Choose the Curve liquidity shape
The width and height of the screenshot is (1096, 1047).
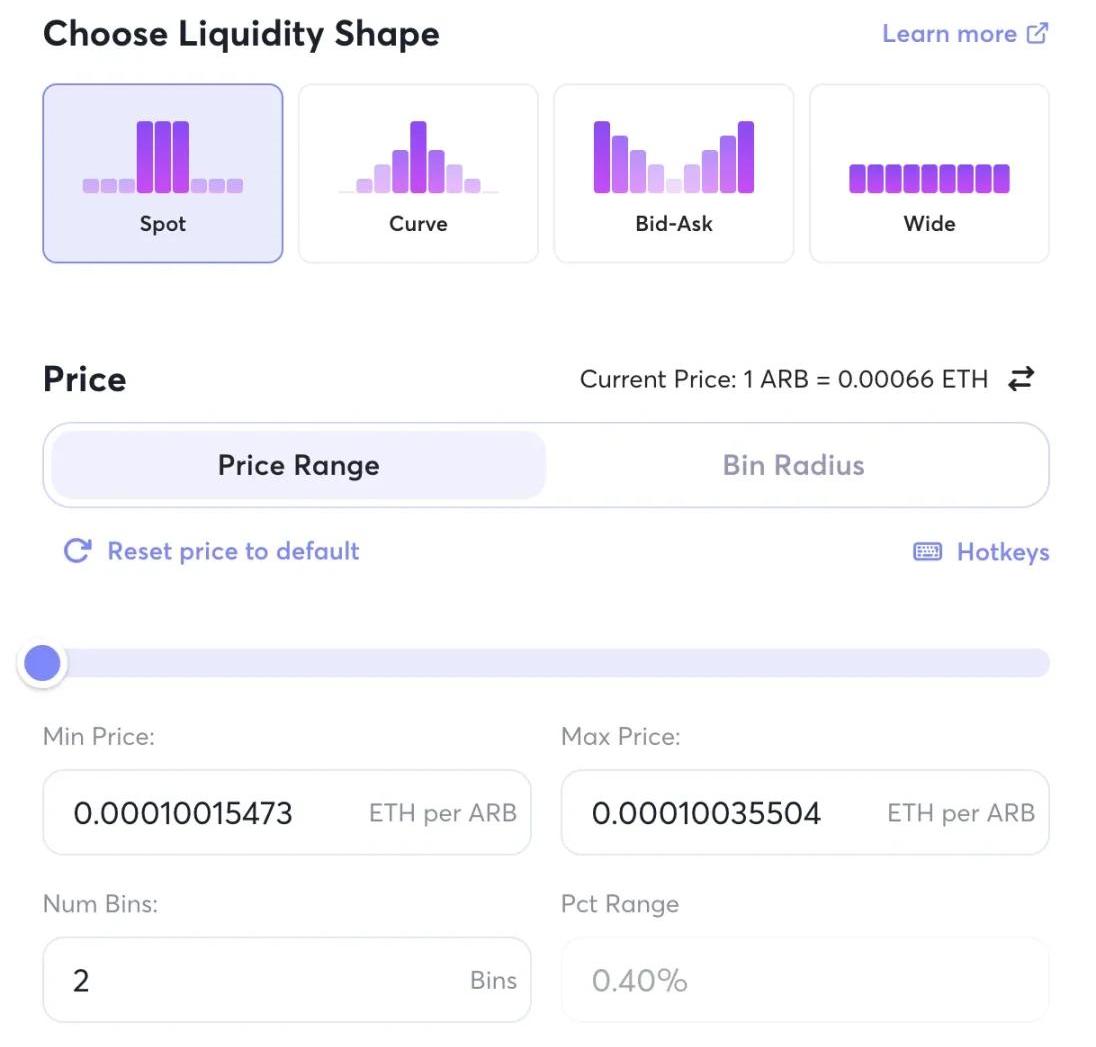418,173
